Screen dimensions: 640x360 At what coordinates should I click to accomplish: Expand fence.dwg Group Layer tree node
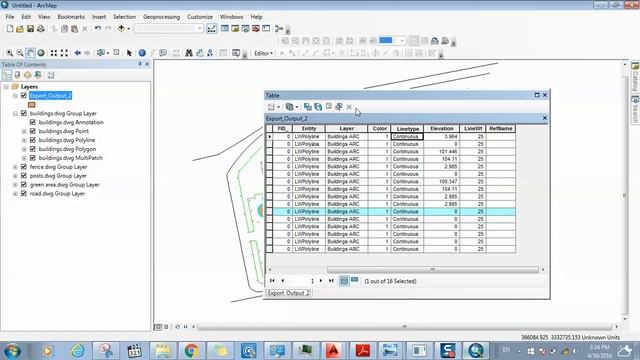click(x=15, y=167)
